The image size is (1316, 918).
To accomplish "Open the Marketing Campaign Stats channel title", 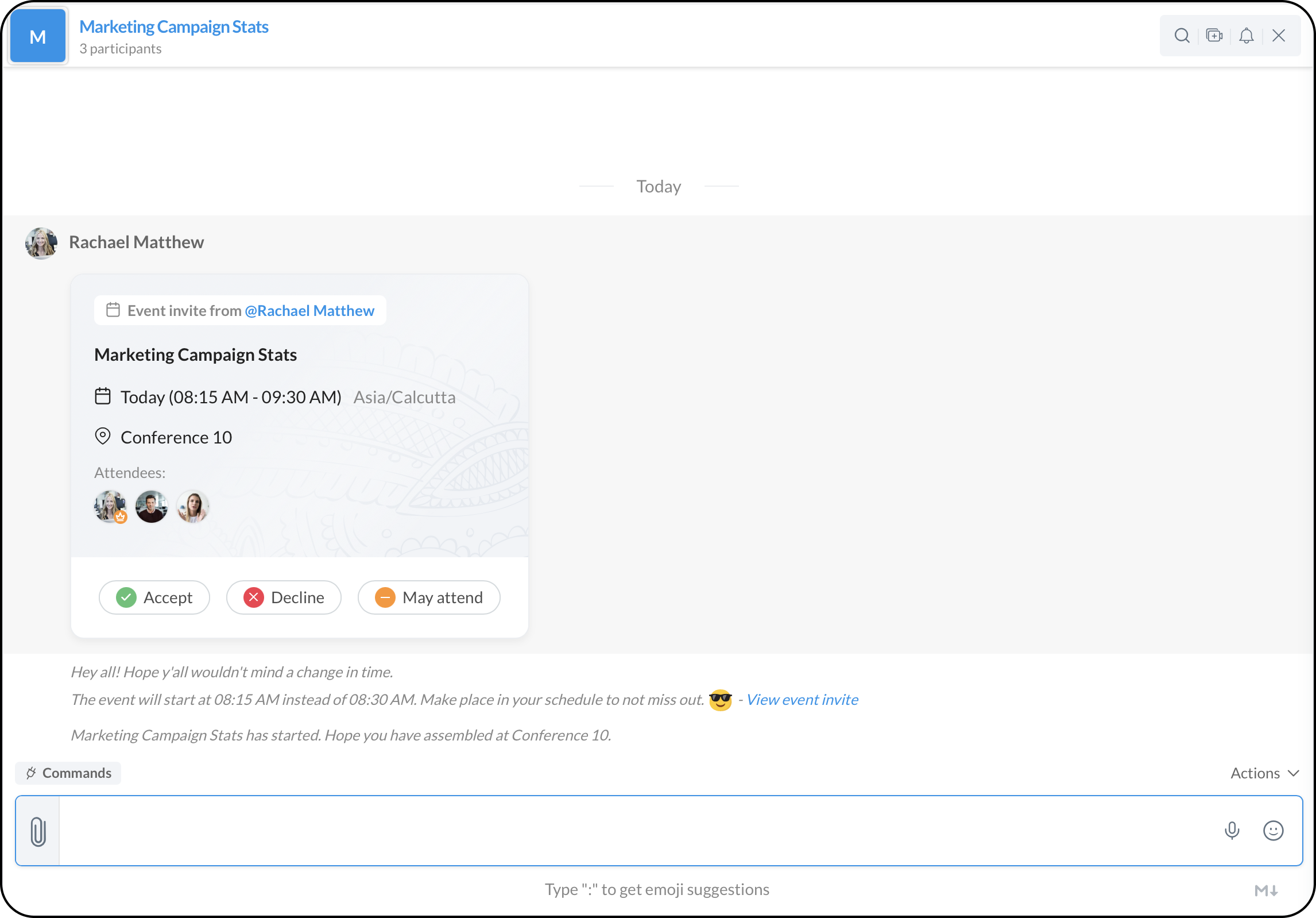I will tap(174, 27).
